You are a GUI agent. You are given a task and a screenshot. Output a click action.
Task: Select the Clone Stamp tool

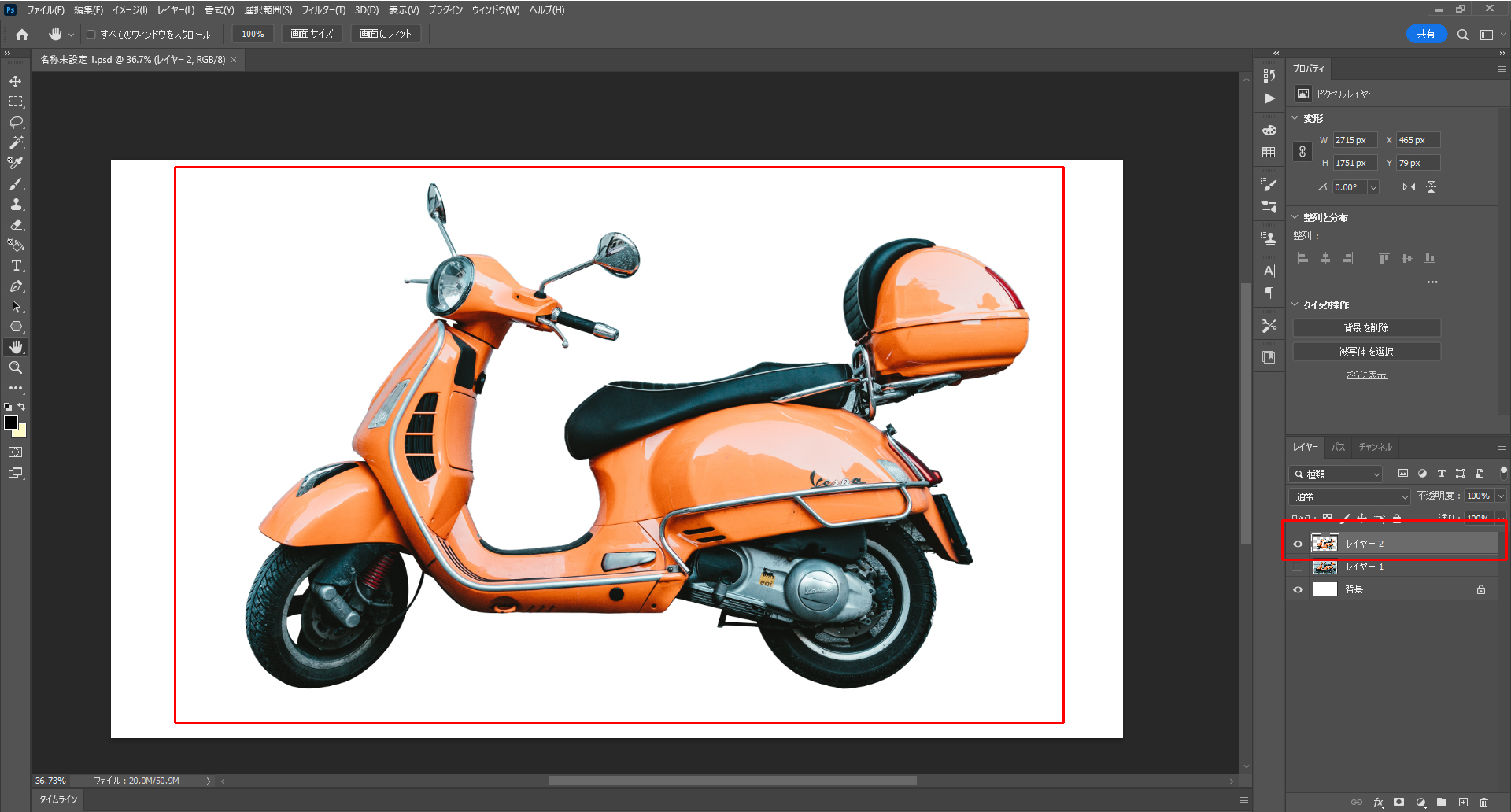point(16,205)
